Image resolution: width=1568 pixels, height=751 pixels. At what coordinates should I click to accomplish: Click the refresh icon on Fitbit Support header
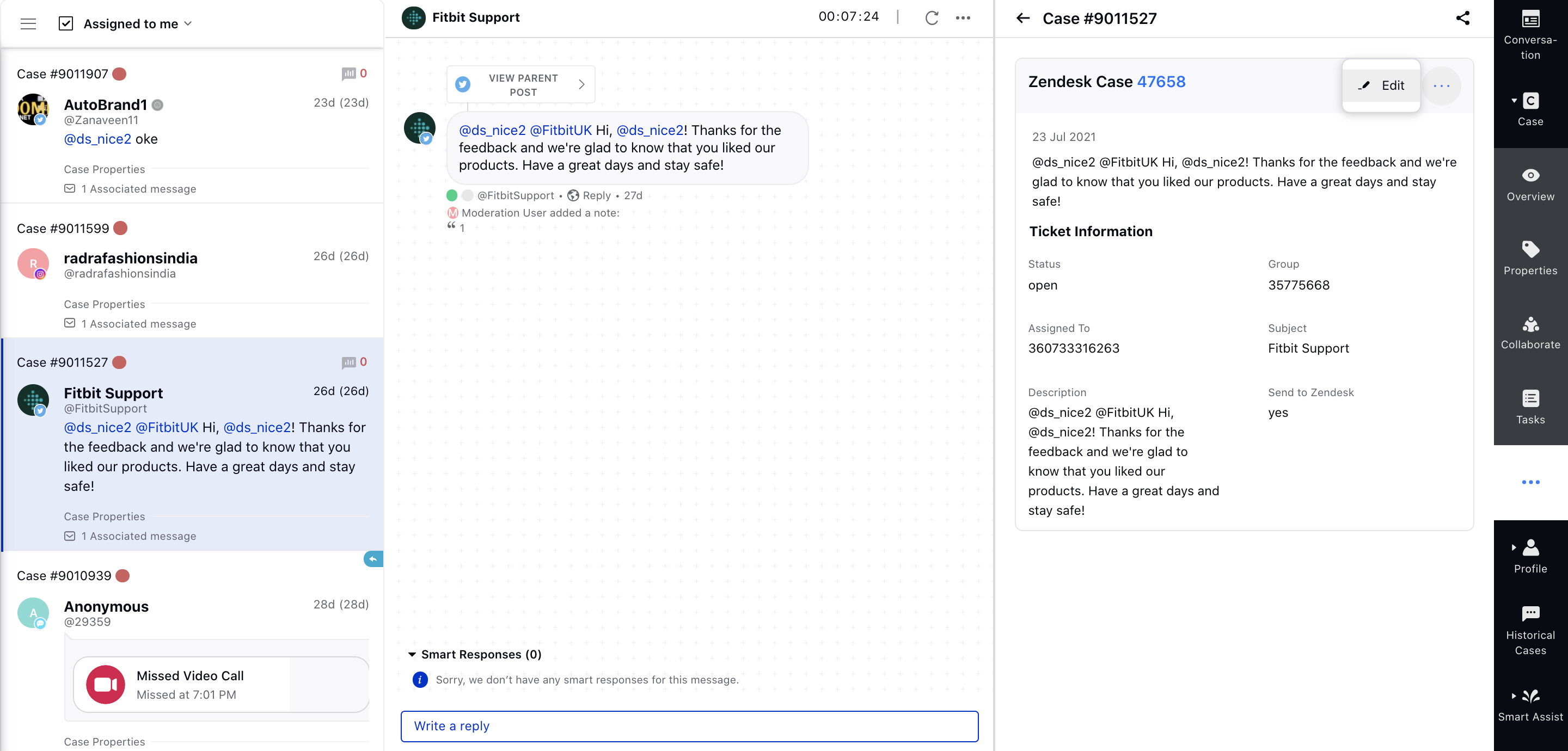[x=931, y=17]
